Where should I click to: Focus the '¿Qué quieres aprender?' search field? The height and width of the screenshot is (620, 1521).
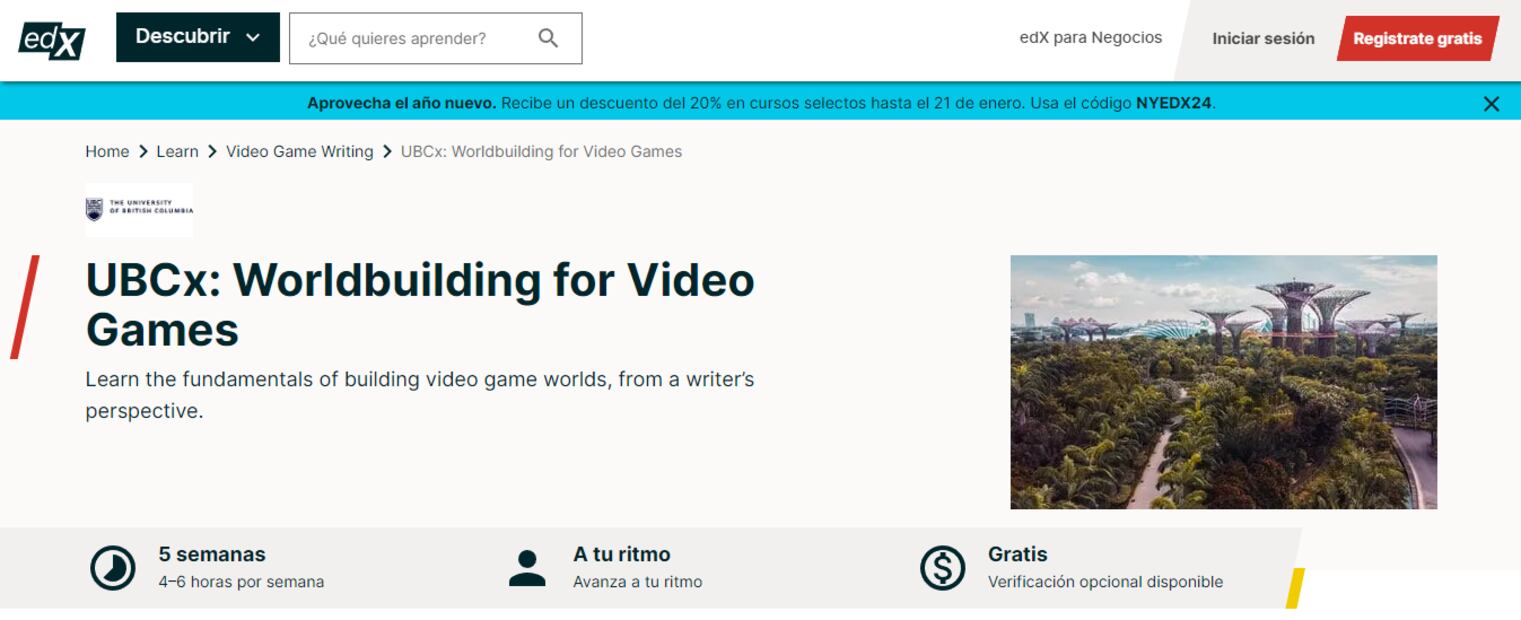point(415,39)
